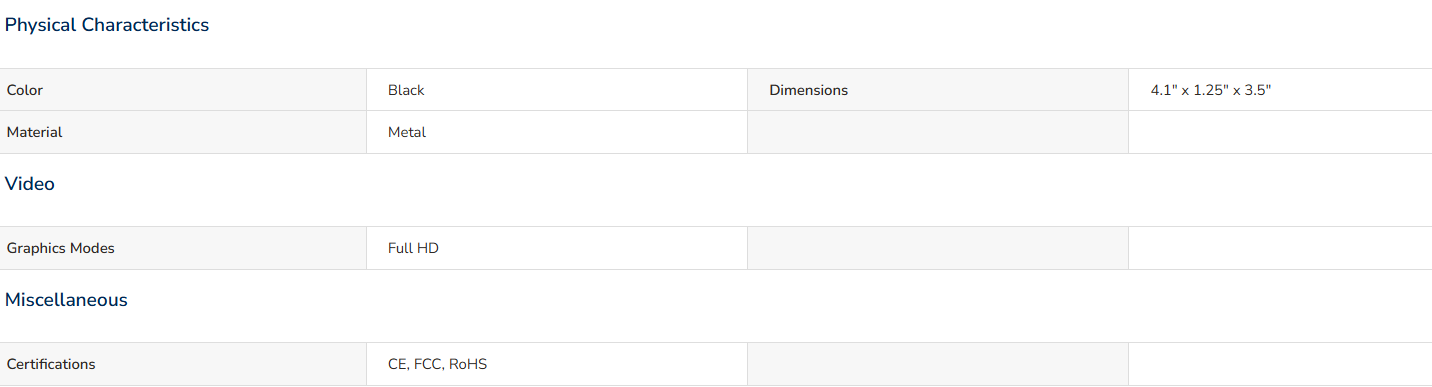The height and width of the screenshot is (387, 1432).
Task: Select the Certifications label cell
Action: click(183, 364)
